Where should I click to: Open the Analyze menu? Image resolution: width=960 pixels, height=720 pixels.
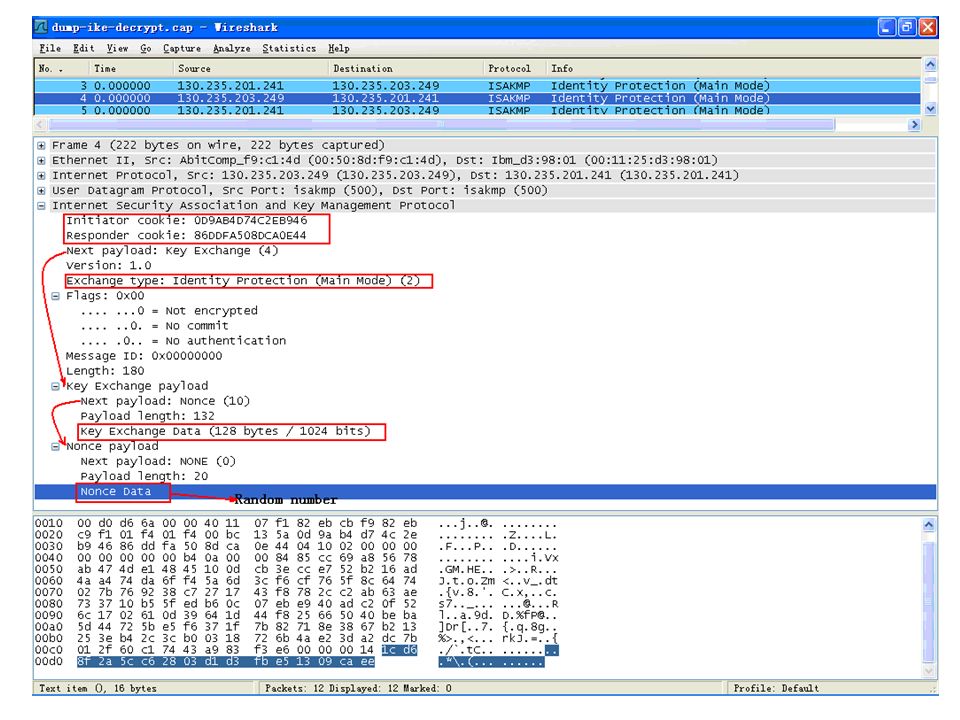[x=231, y=48]
